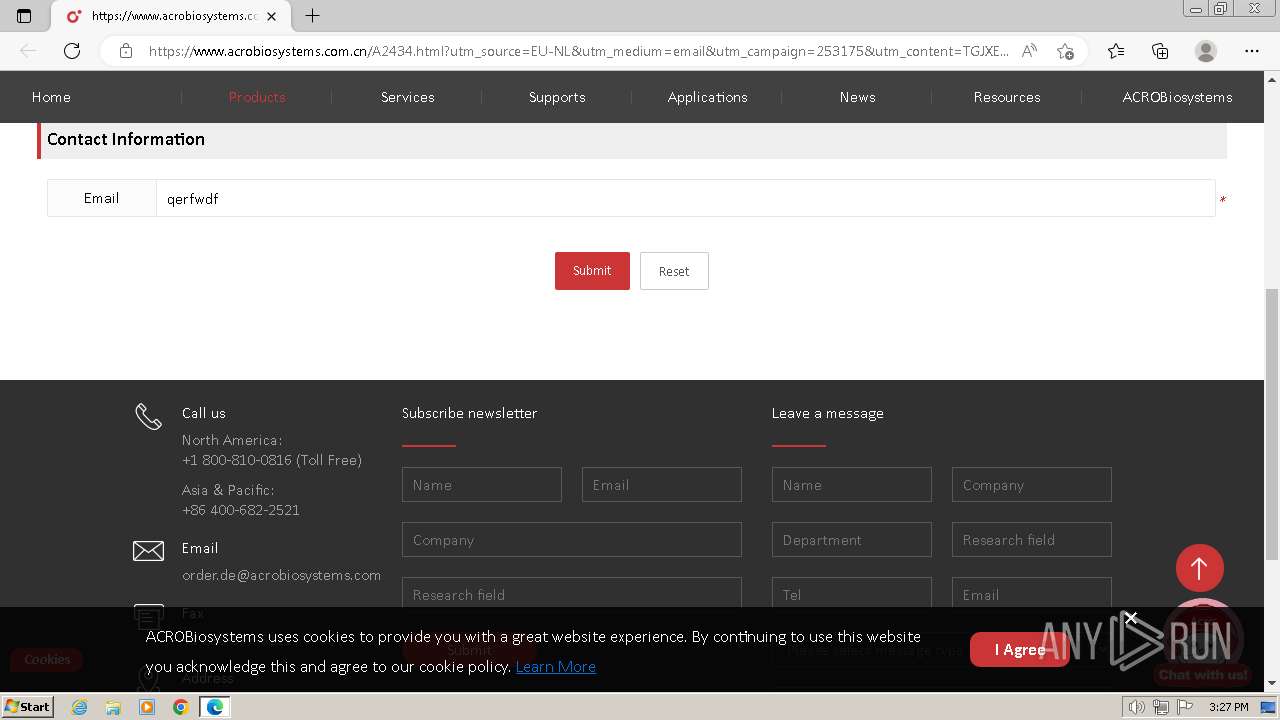Click the order.de@acrobiosystems.com email address
This screenshot has height=720, width=1280.
(x=281, y=575)
